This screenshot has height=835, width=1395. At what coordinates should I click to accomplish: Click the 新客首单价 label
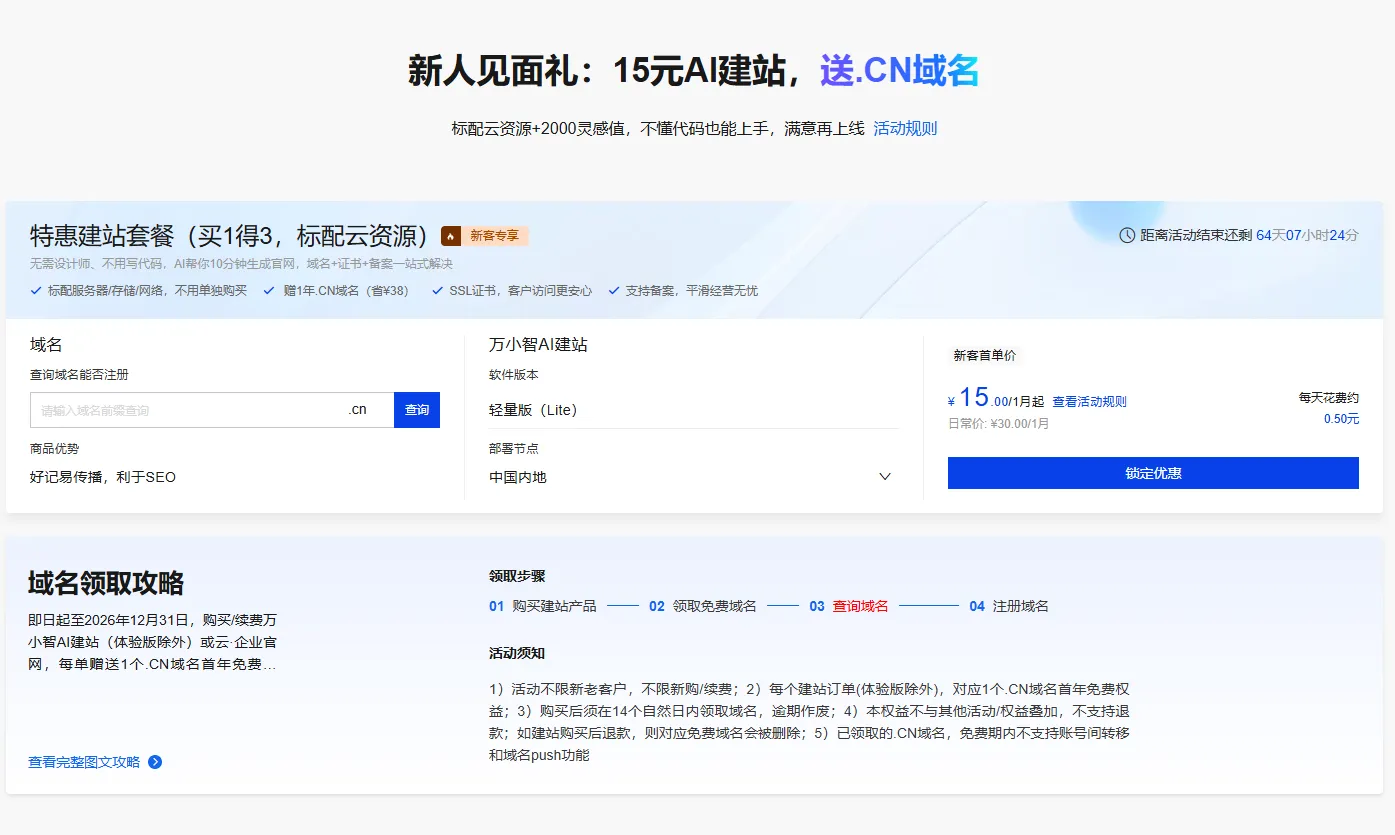pyautogui.click(x=984, y=355)
